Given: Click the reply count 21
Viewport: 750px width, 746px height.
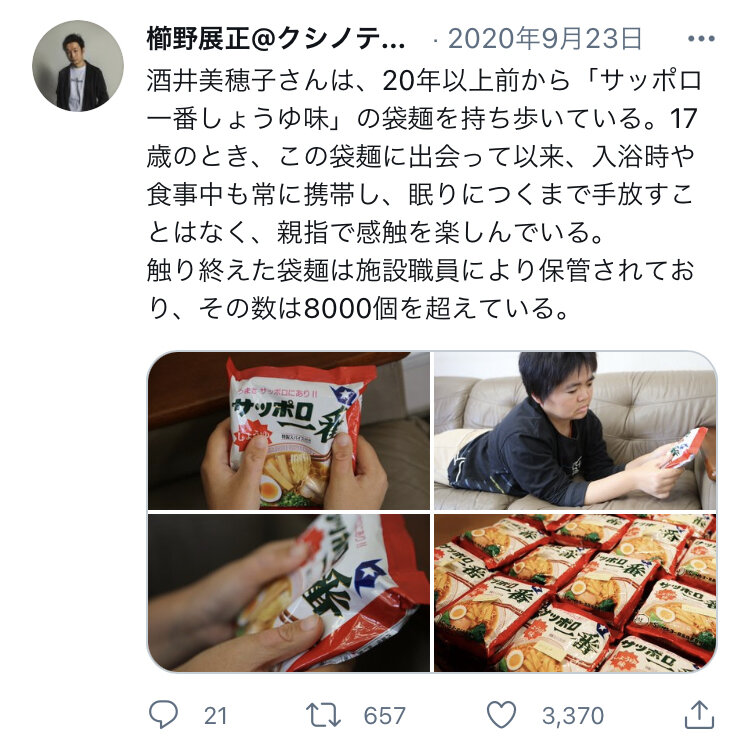Looking at the screenshot, I should tap(215, 716).
